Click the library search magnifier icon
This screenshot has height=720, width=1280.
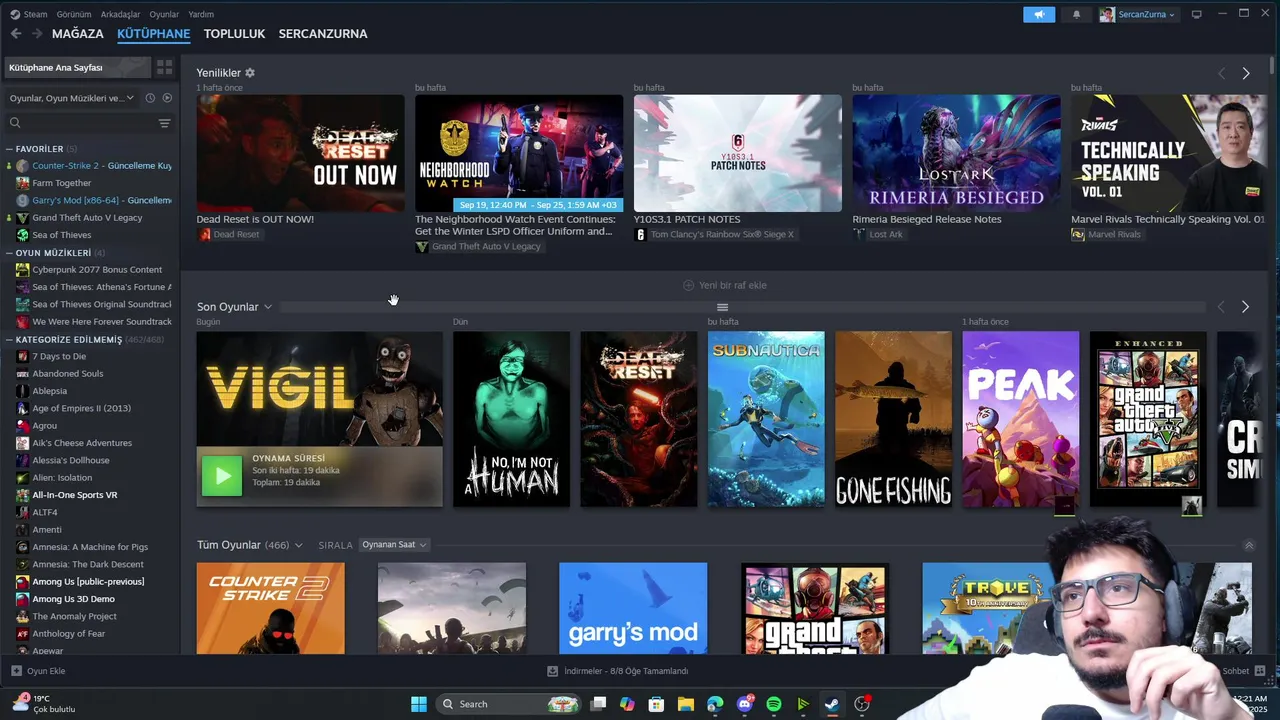[x=15, y=123]
